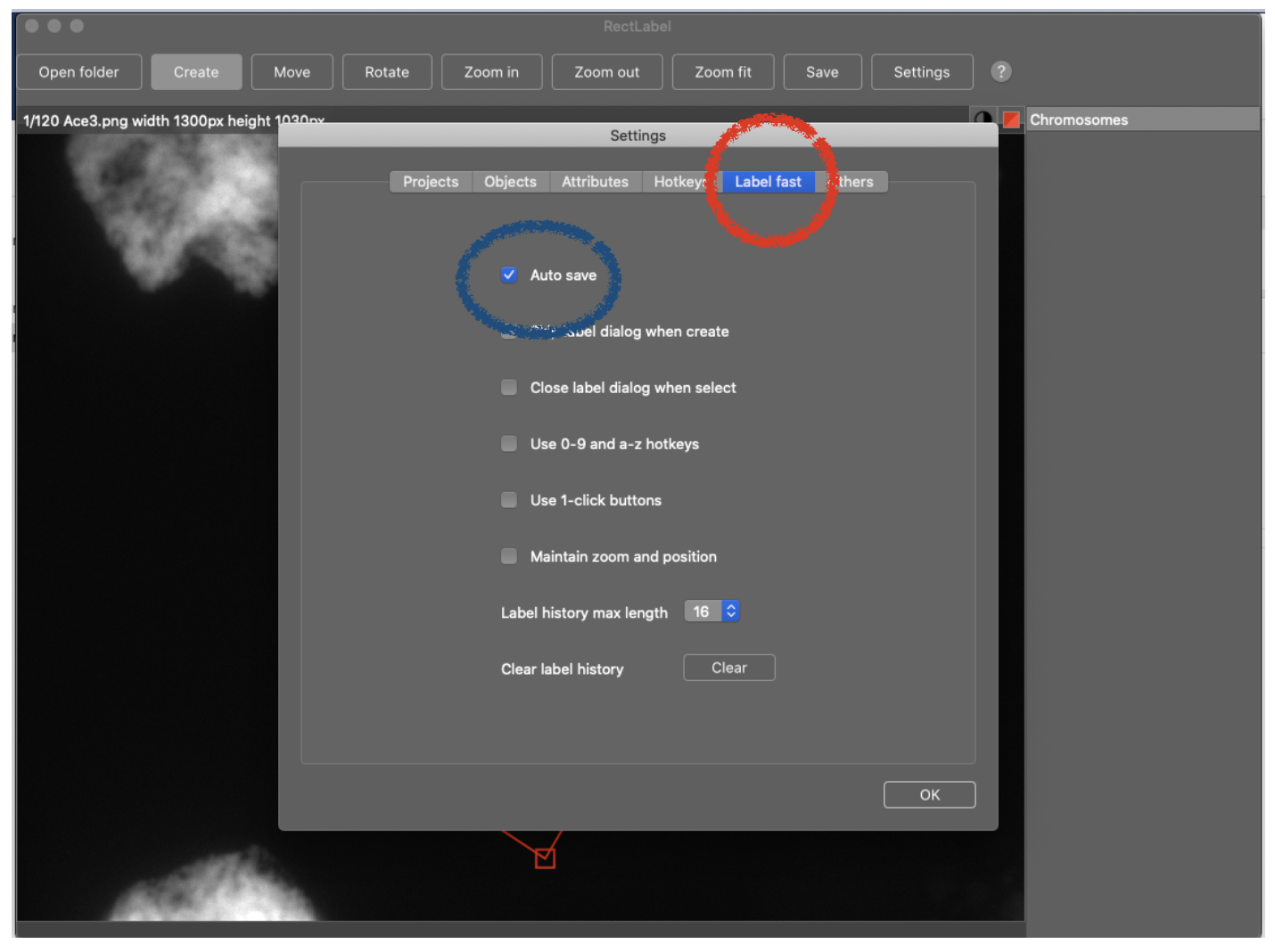Choose the Move tool in toolbar

coord(292,72)
